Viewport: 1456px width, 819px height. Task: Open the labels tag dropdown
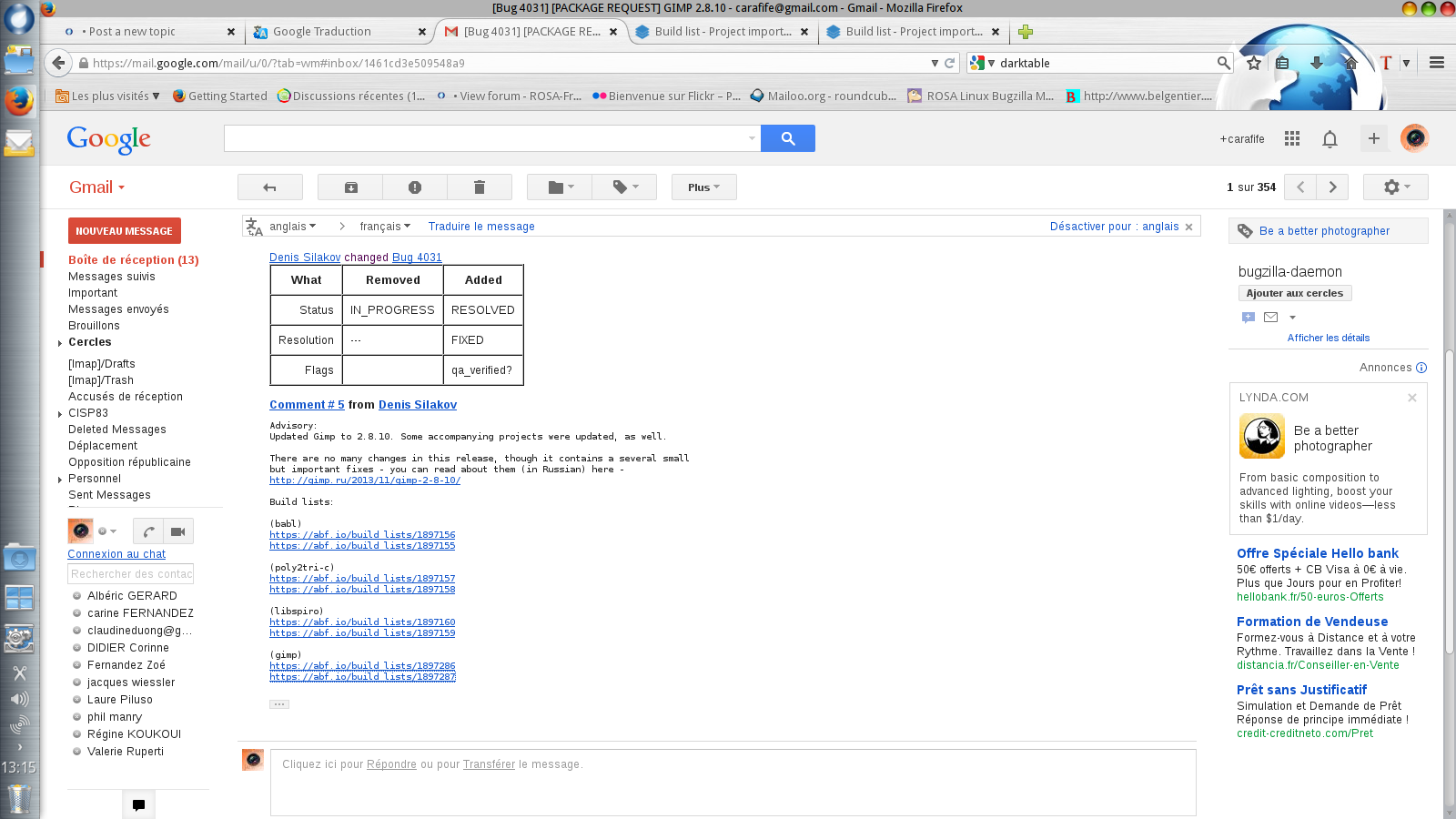click(624, 187)
